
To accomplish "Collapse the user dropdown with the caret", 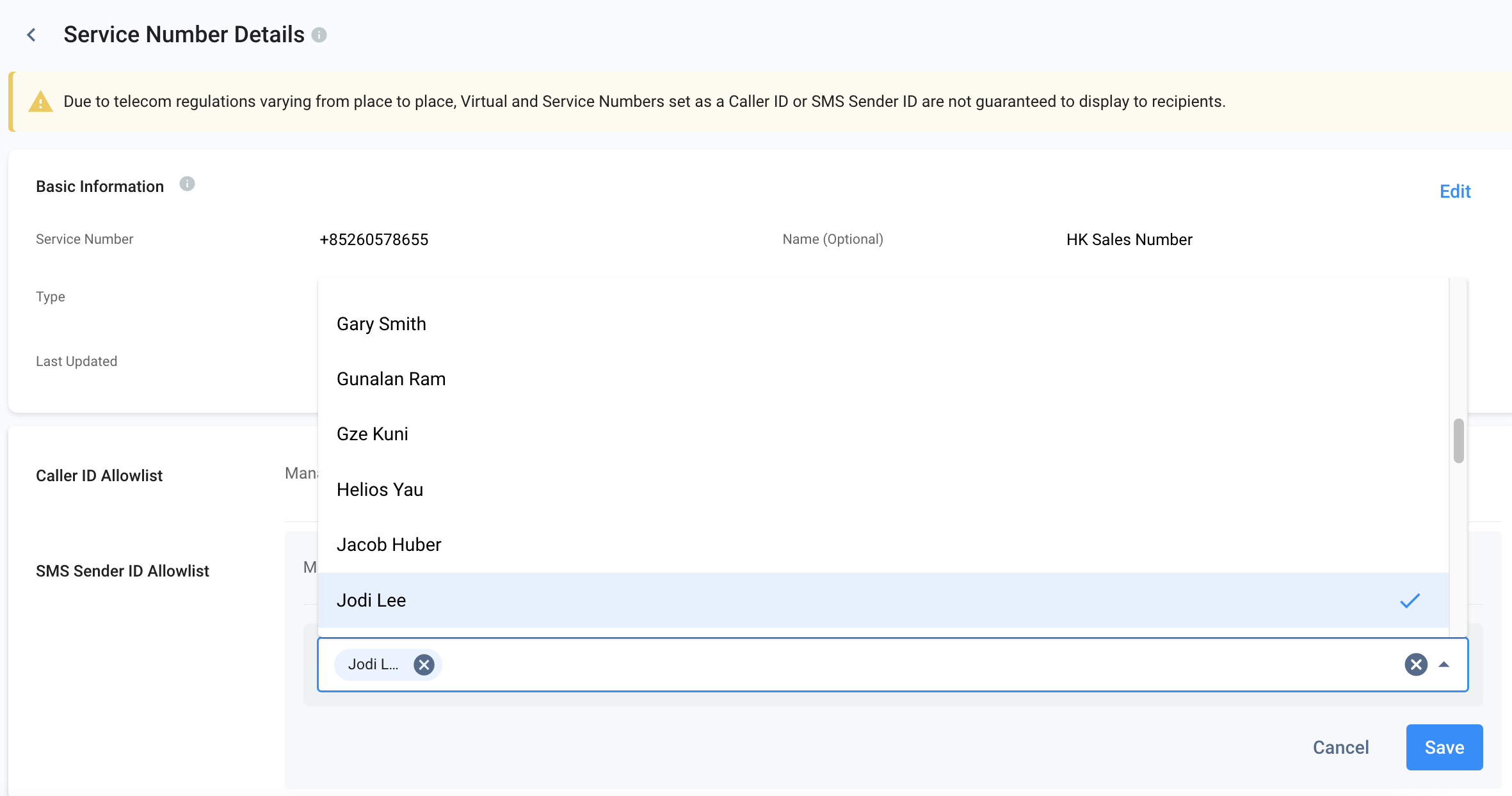I will click(1444, 665).
